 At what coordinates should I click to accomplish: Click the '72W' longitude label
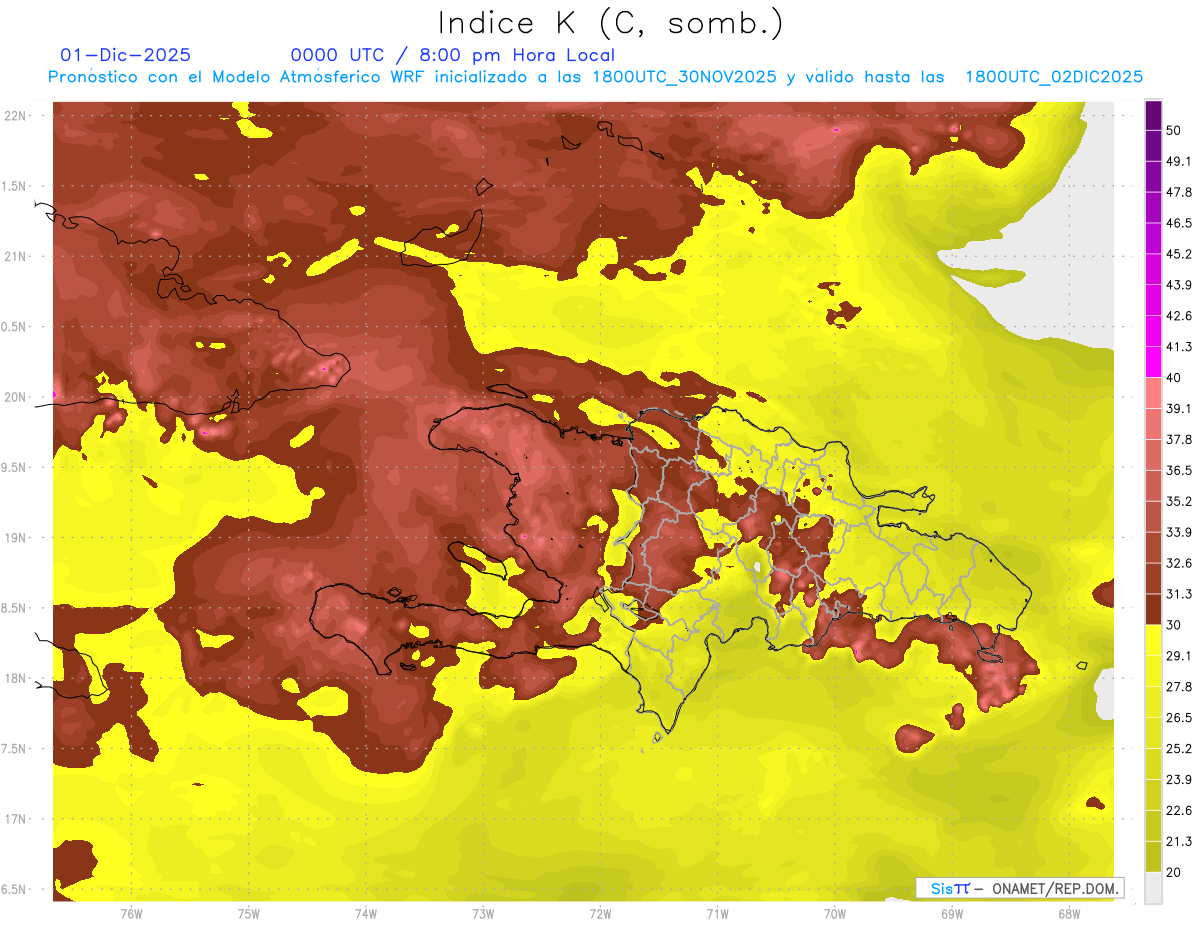pyautogui.click(x=601, y=913)
